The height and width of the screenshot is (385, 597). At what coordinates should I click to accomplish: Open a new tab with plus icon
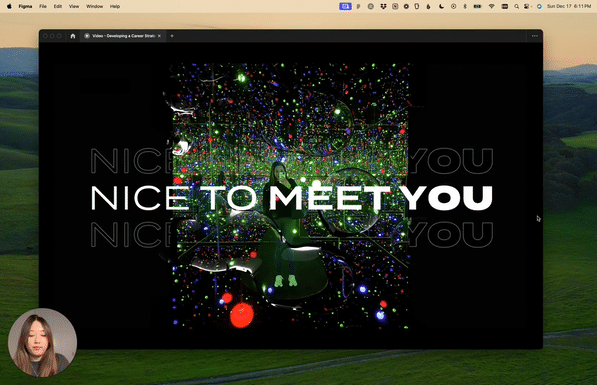(x=172, y=36)
